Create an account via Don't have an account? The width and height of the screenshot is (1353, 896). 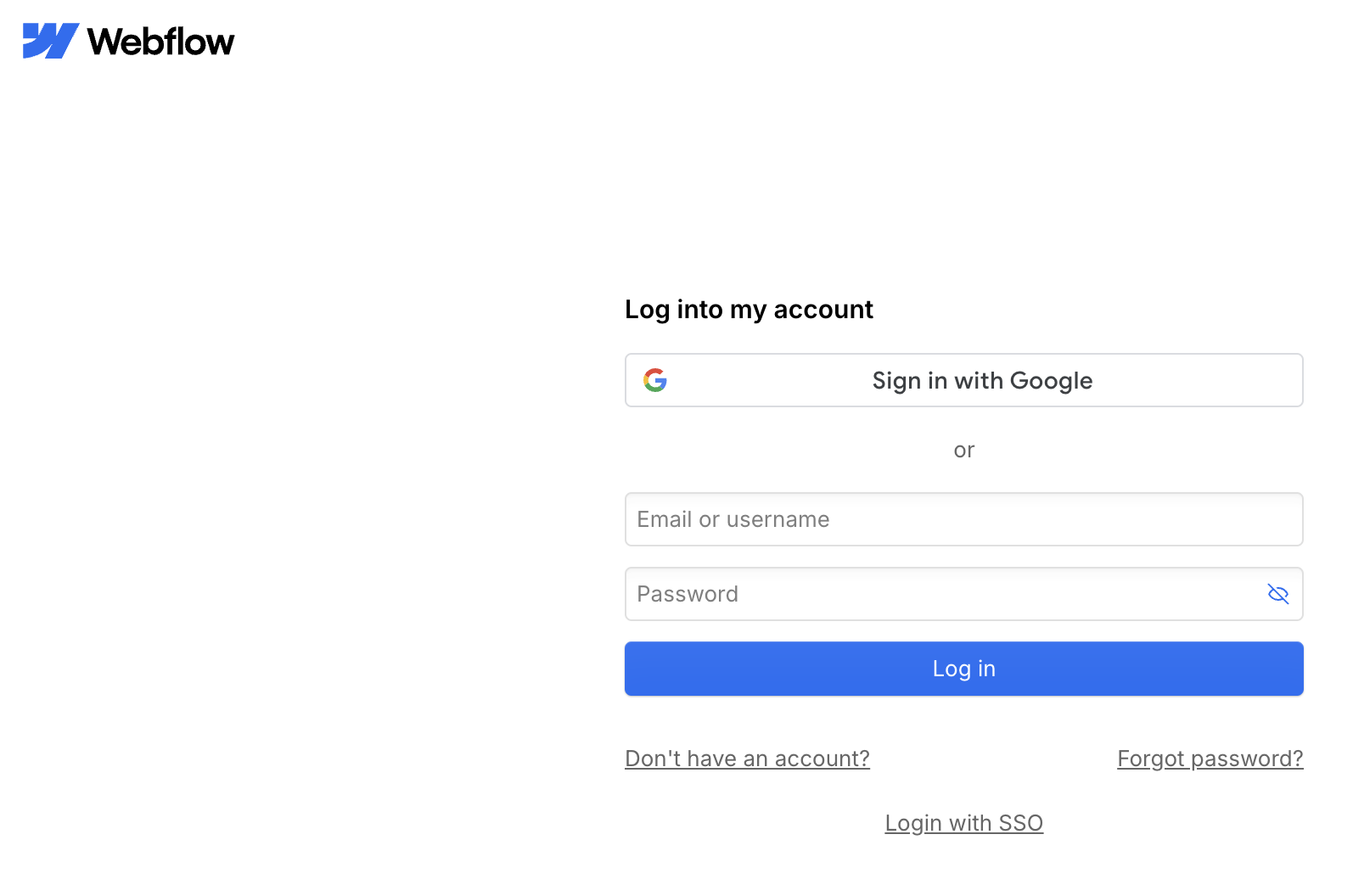[748, 759]
